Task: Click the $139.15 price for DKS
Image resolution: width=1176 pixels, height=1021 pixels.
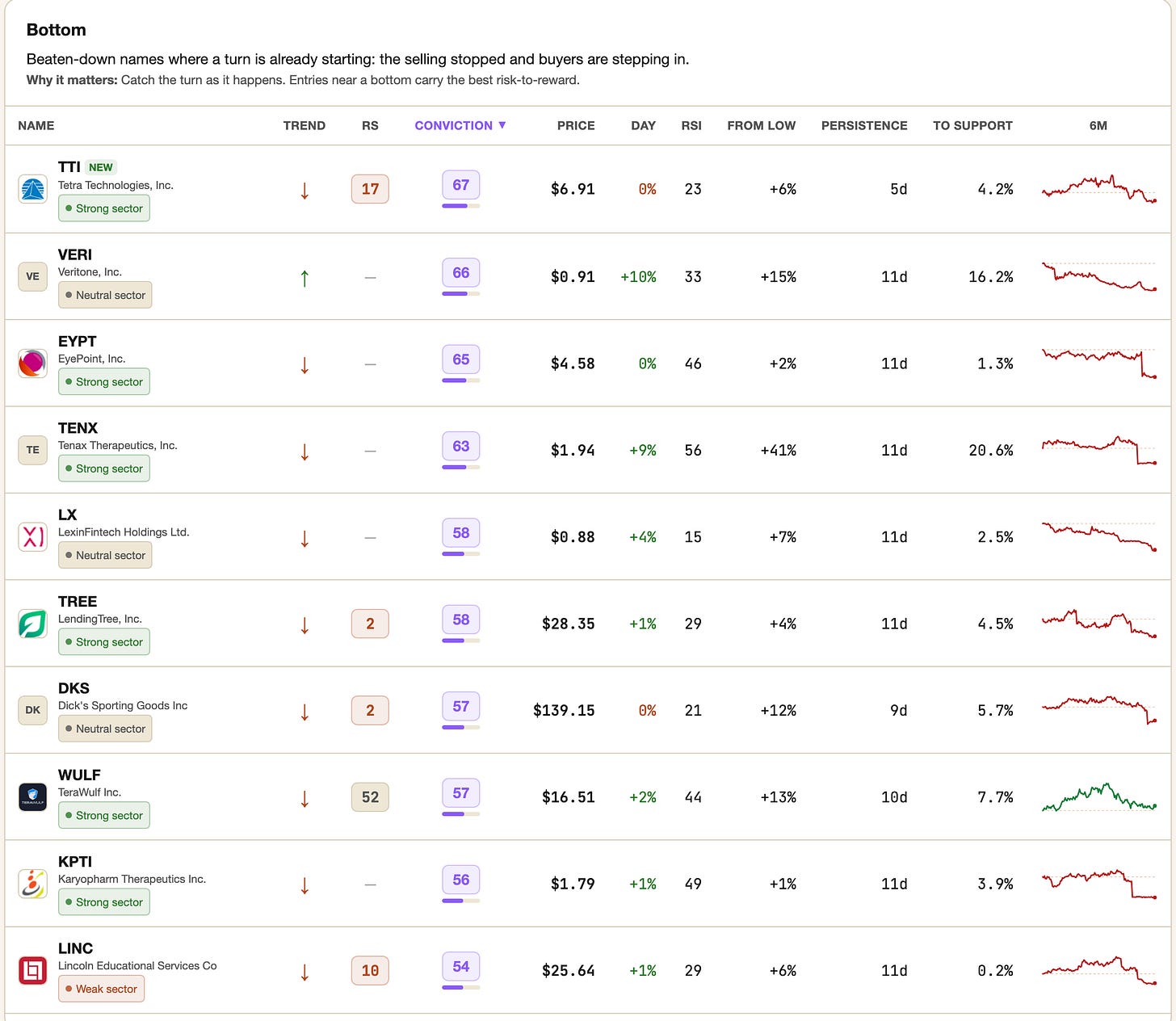Action: (564, 710)
